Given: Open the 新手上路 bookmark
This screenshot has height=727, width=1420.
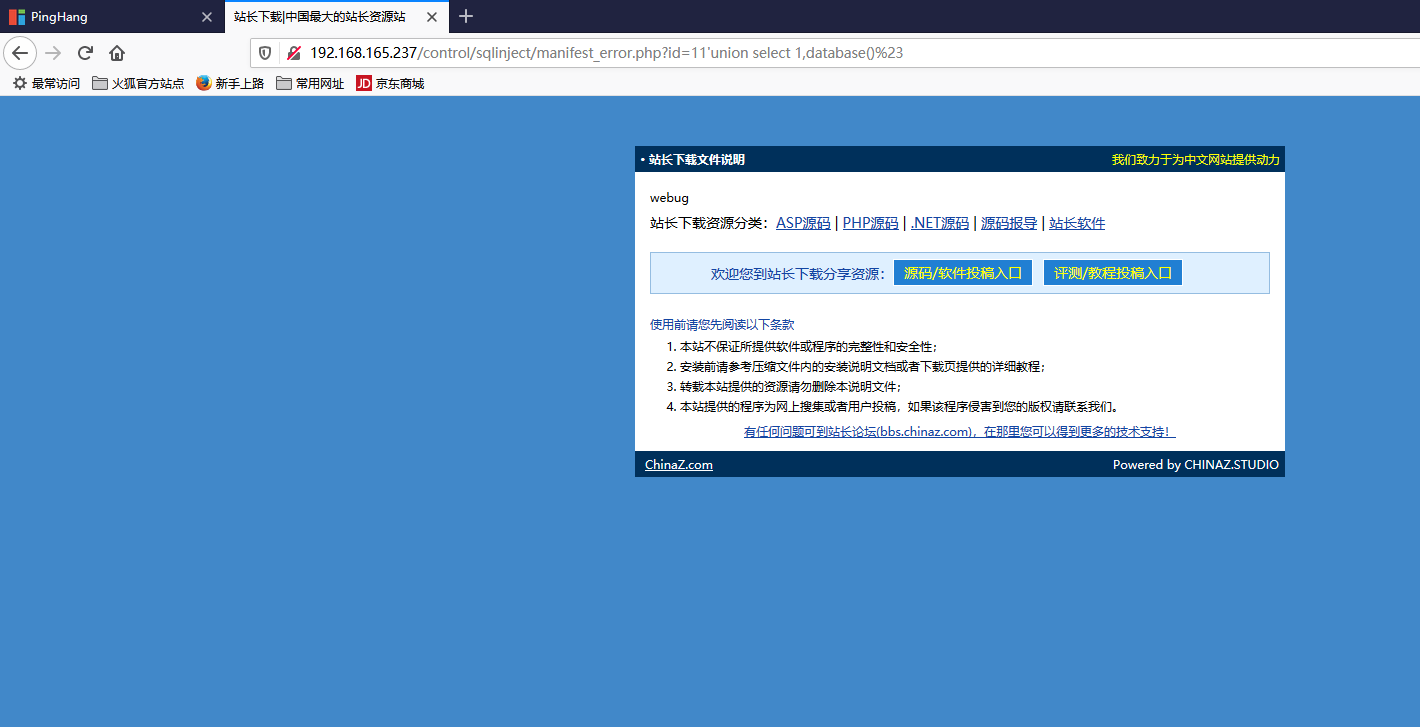Looking at the screenshot, I should coord(230,84).
